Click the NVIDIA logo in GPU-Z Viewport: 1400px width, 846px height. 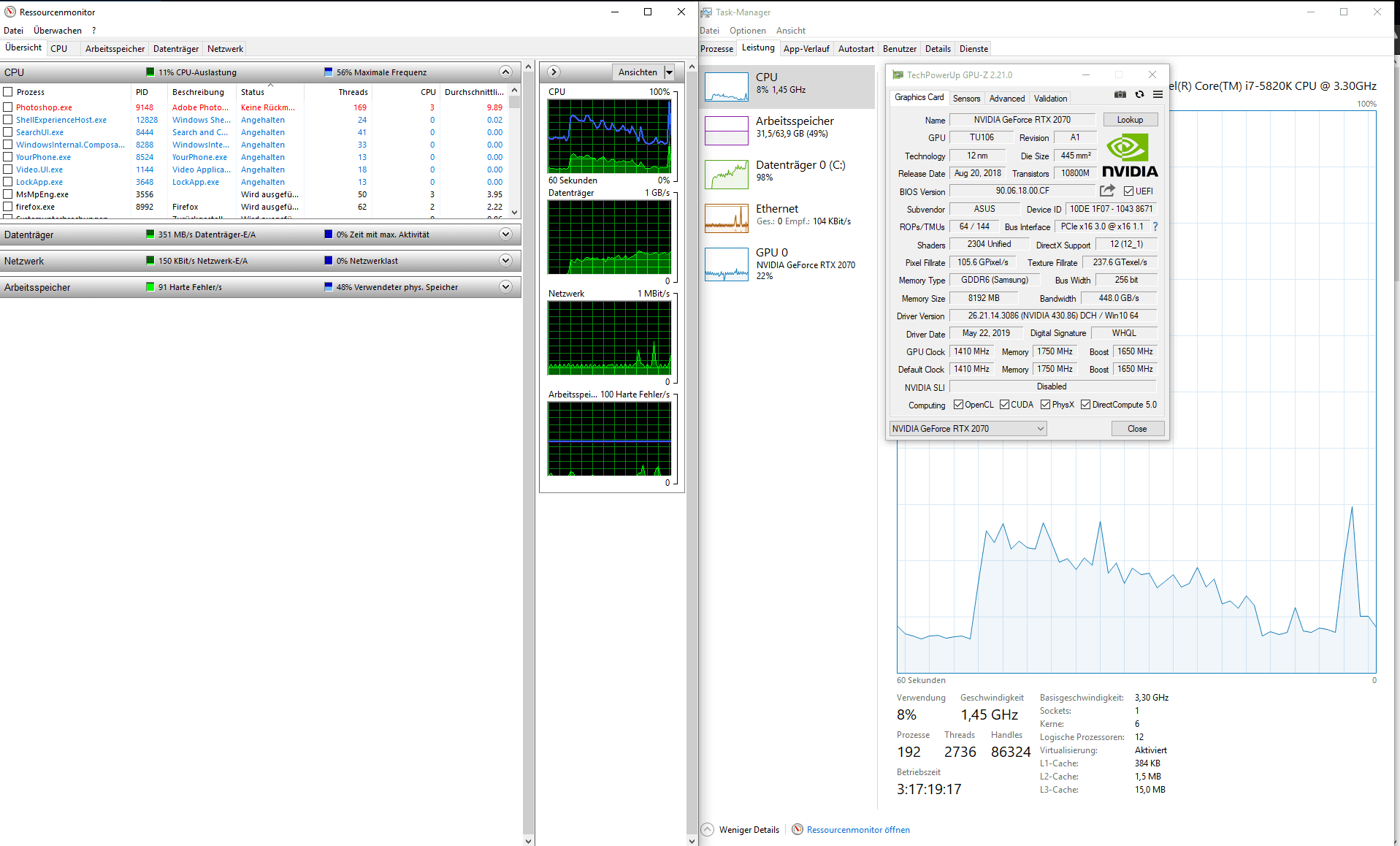1130,156
